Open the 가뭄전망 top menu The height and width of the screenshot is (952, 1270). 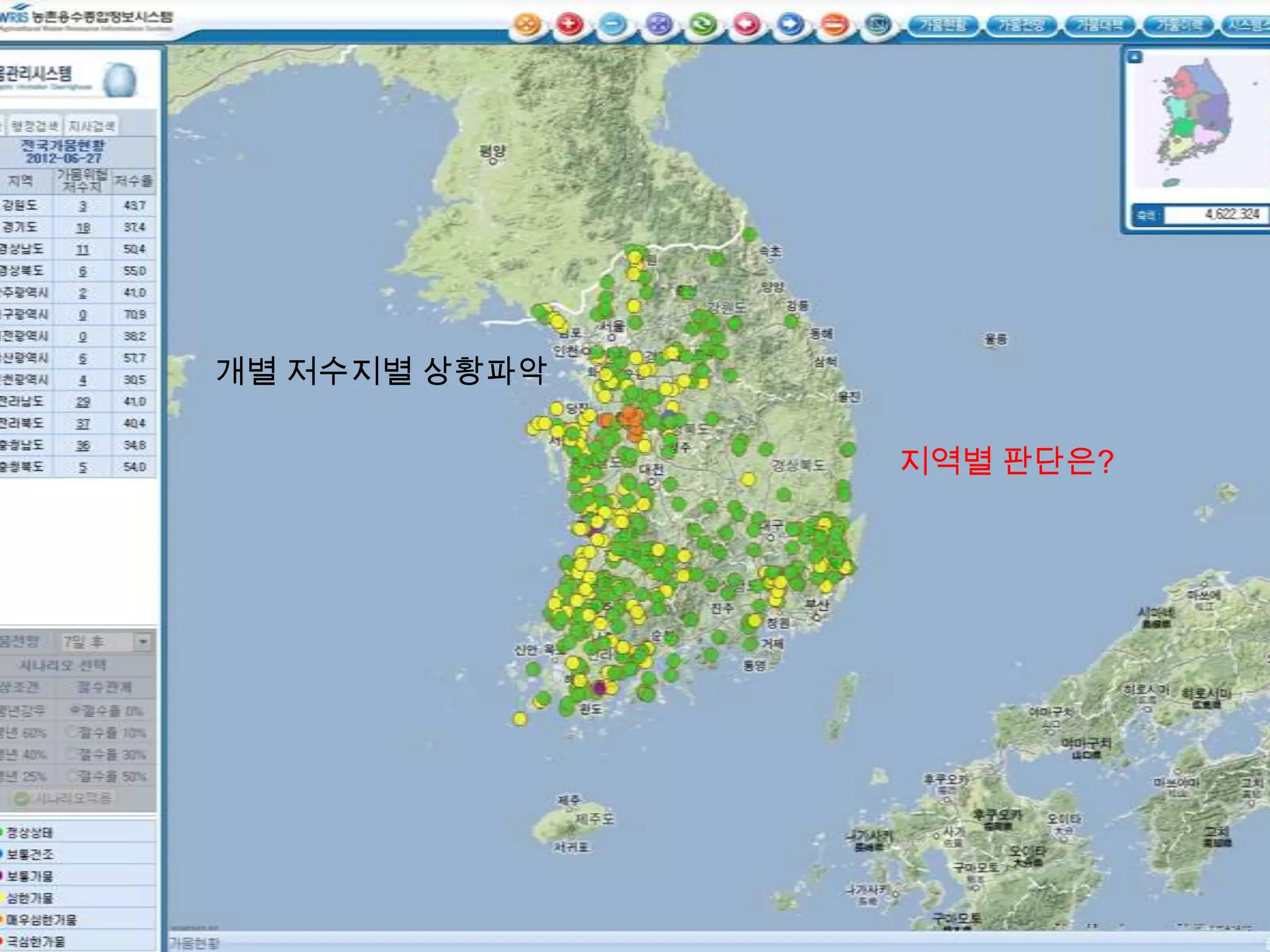click(x=1021, y=25)
